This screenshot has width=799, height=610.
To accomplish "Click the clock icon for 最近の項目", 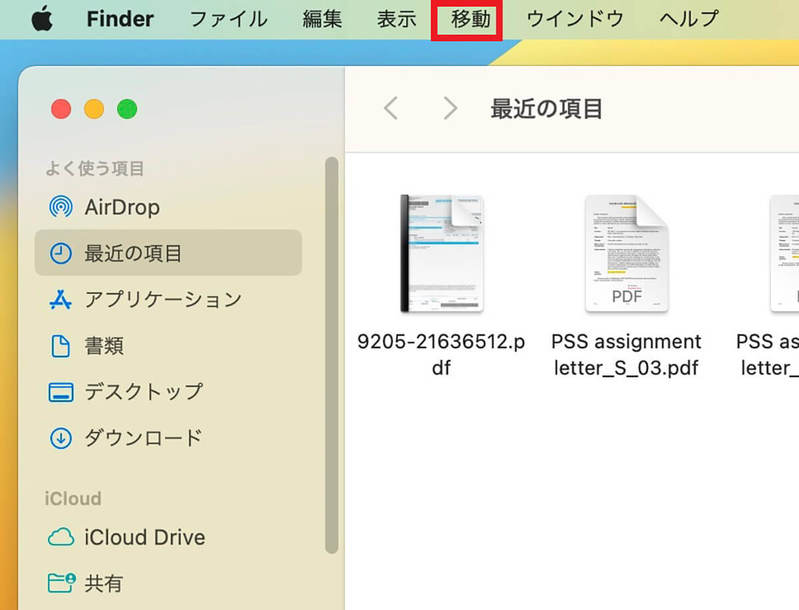I will click(x=61, y=253).
